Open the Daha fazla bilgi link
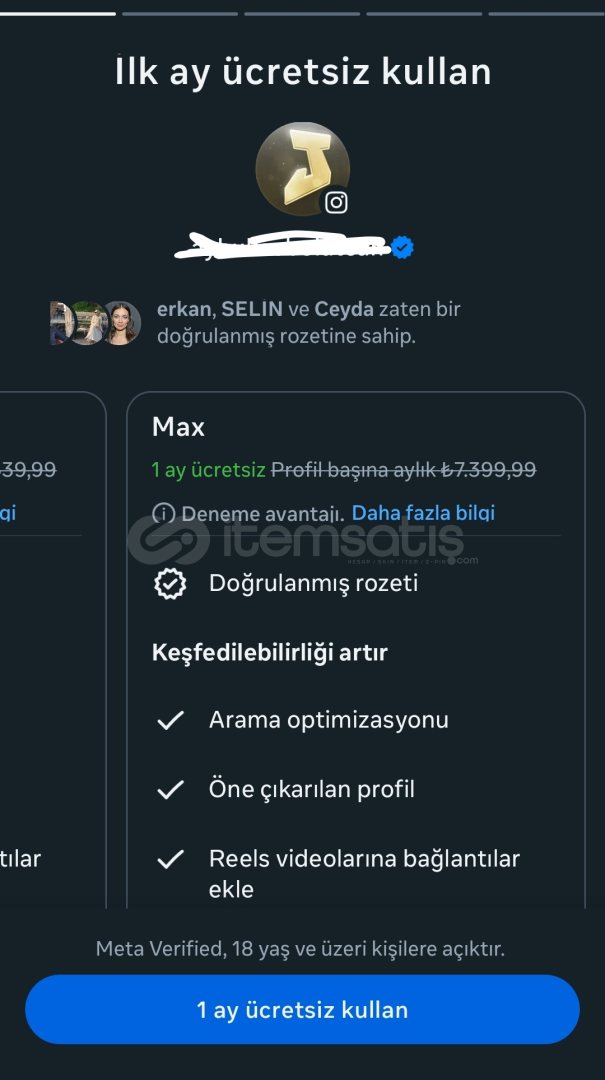The width and height of the screenshot is (605, 1080). pos(423,513)
